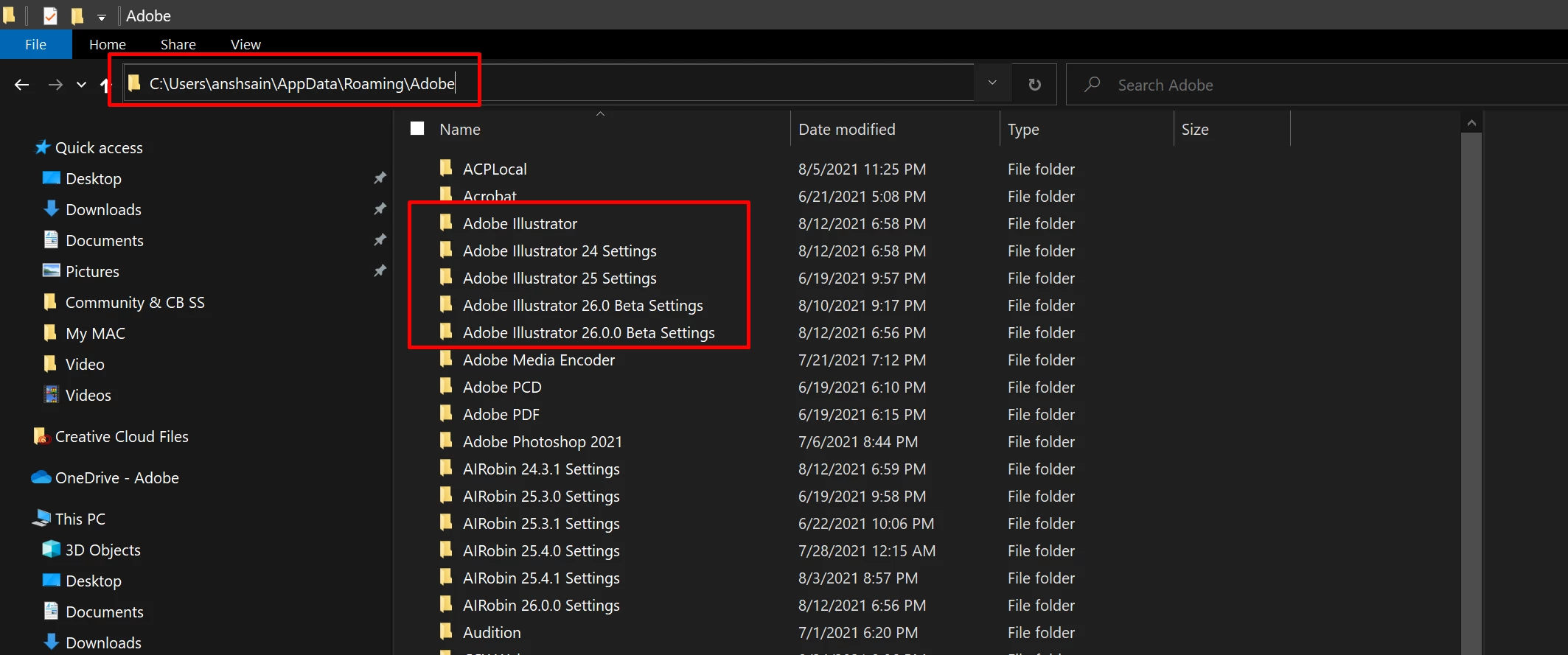Select This PC in navigation pane
Screen dimensions: 1568x655
pyautogui.click(x=80, y=519)
